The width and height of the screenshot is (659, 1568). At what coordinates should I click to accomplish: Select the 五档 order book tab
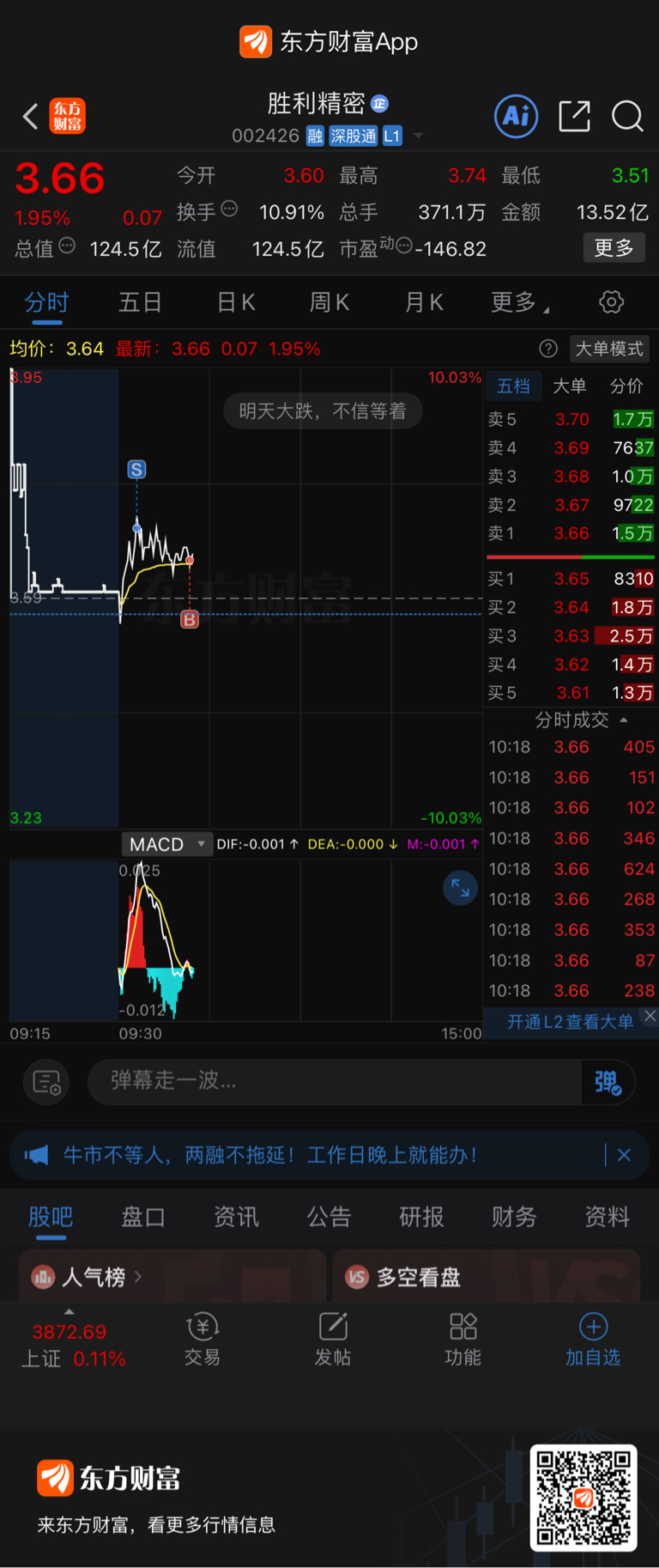pyautogui.click(x=513, y=386)
